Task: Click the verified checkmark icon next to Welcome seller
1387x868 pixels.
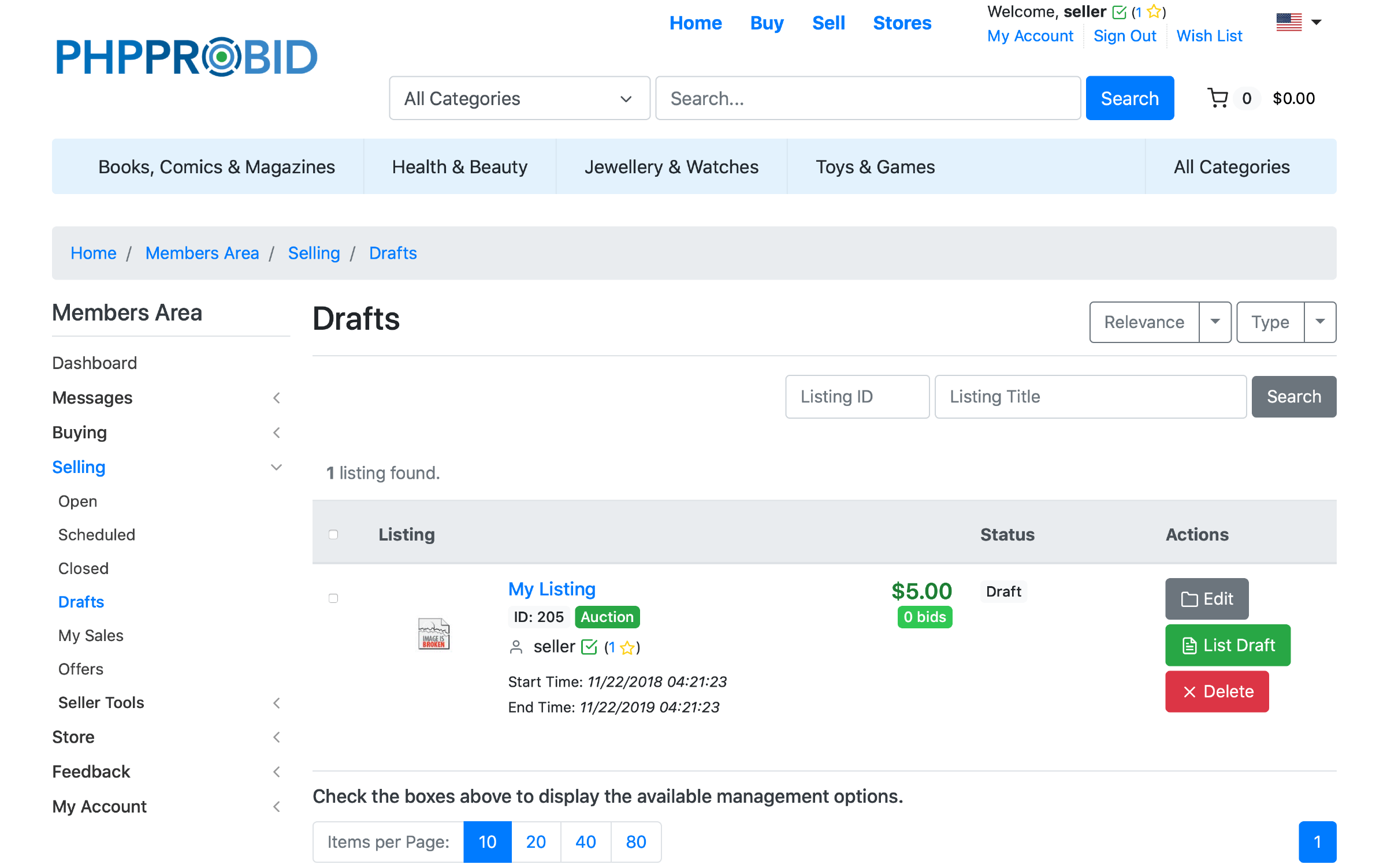Action: pyautogui.click(x=1119, y=12)
